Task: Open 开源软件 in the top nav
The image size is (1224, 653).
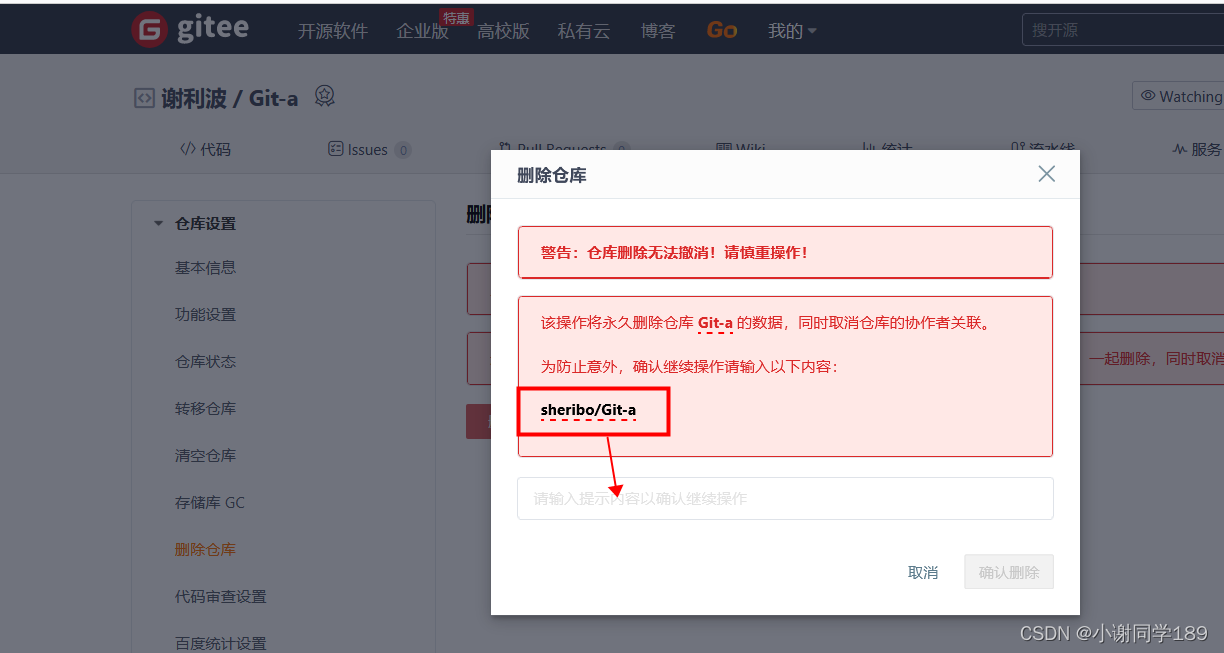Action: [333, 31]
